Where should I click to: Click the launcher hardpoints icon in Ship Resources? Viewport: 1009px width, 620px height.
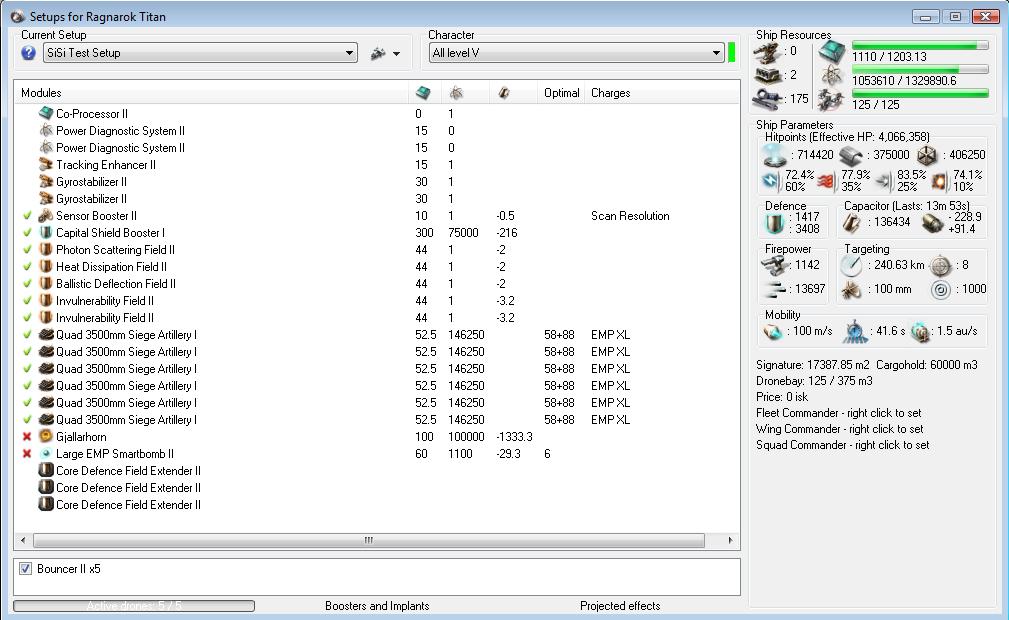pyautogui.click(x=768, y=75)
